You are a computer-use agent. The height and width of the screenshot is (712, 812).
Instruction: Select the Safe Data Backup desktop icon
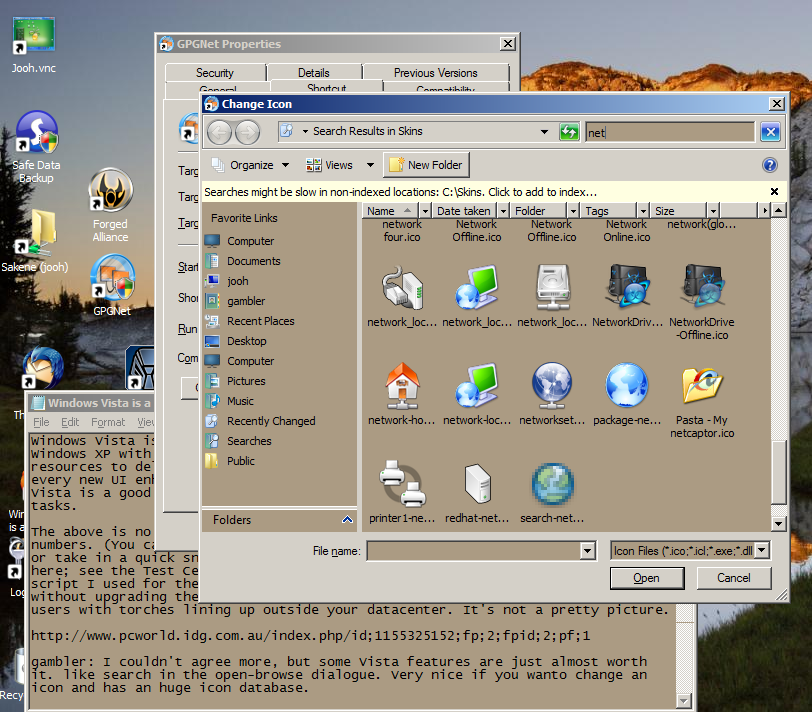[x=36, y=147]
